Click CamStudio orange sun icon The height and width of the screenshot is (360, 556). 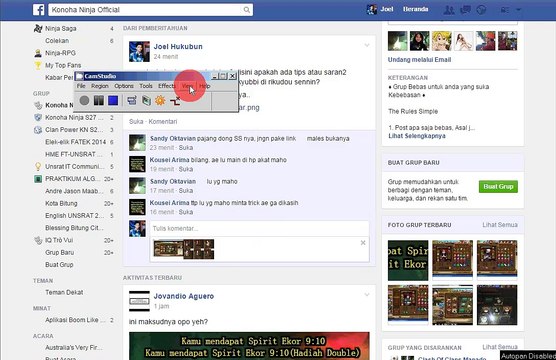[x=160, y=100]
